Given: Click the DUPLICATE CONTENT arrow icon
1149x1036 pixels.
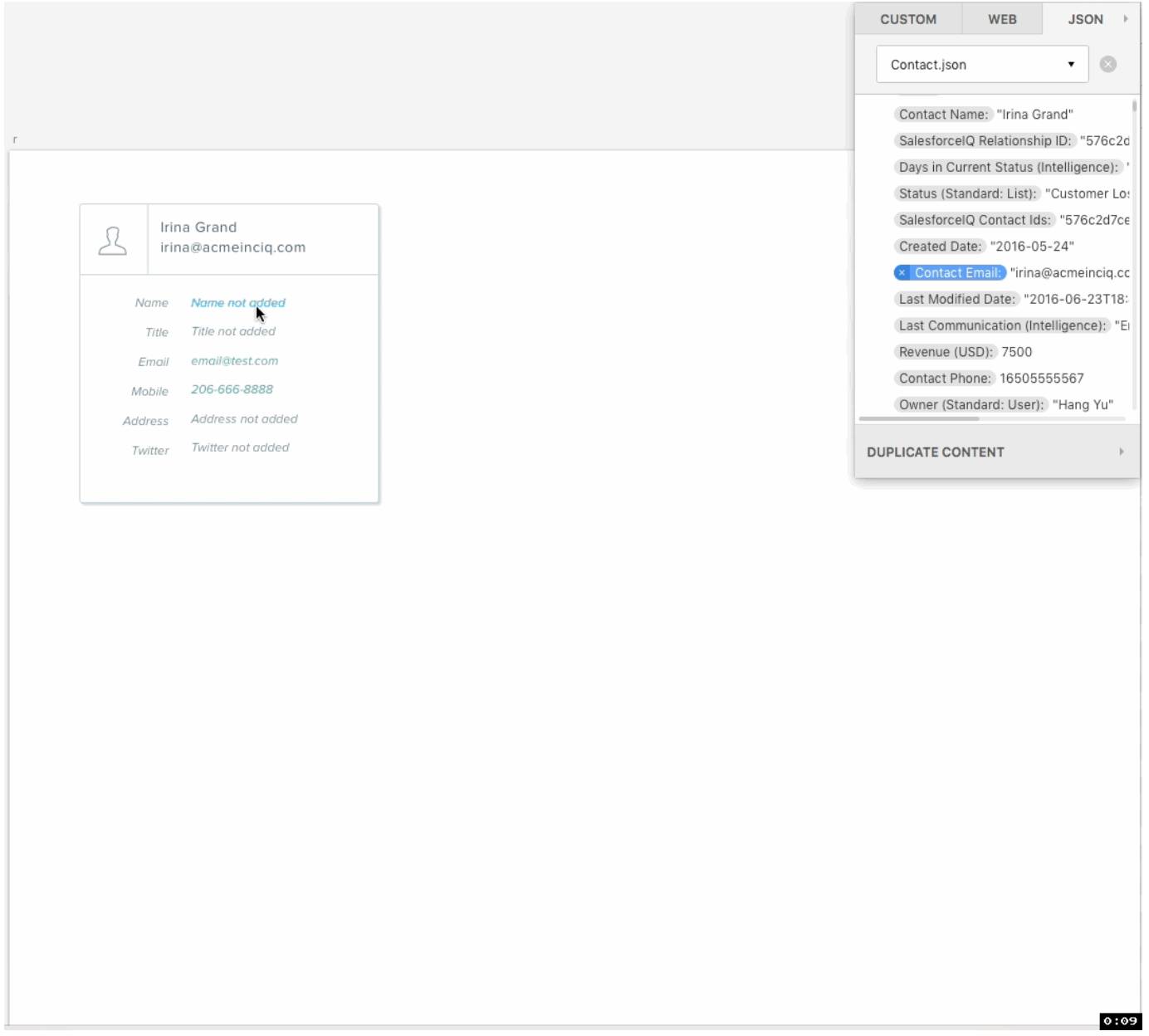Looking at the screenshot, I should 1121,452.
